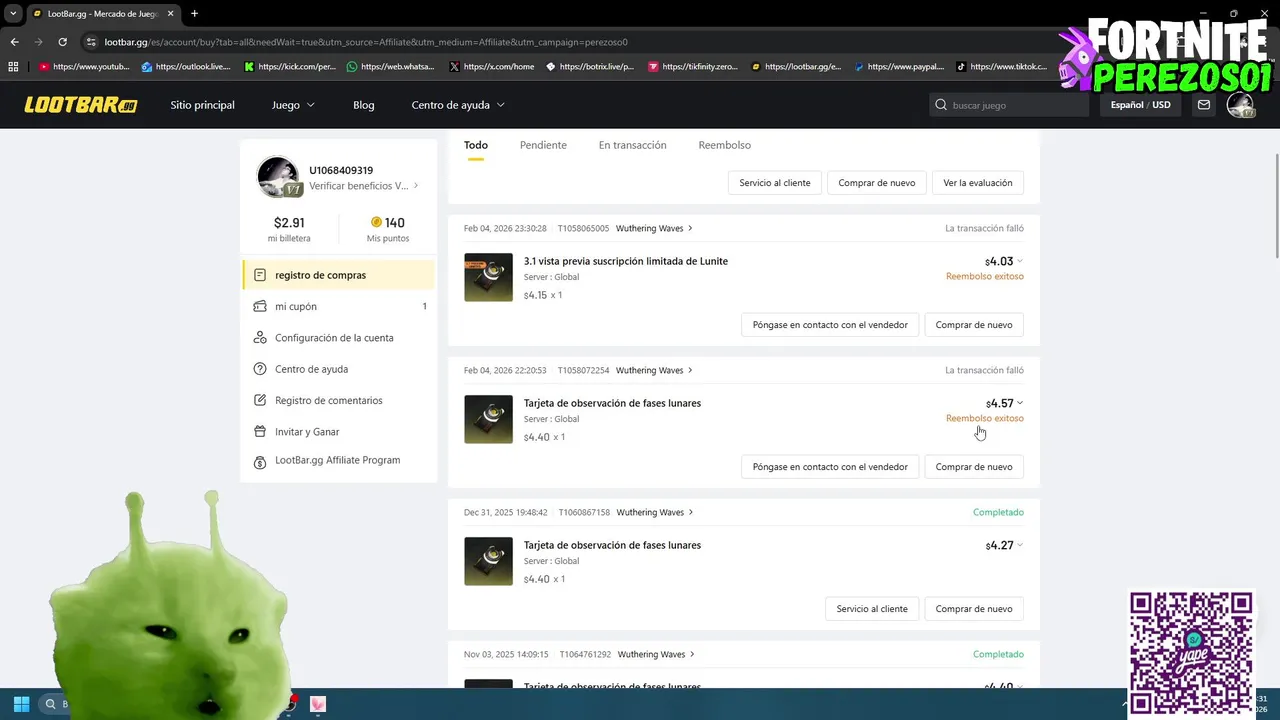Click the site information icon in the address bar
Viewport: 1280px width, 720px height.
tap(91, 42)
